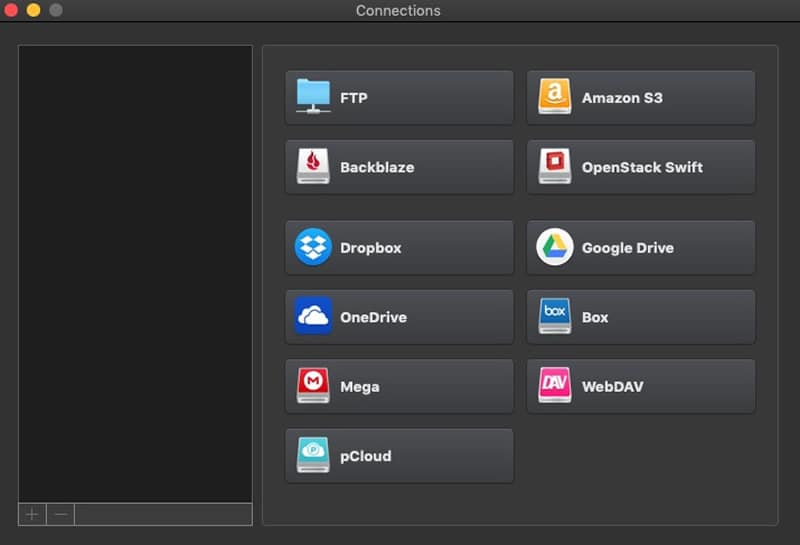Screen dimensions: 800x545
Task: Choose the Box connection button
Action: click(641, 317)
